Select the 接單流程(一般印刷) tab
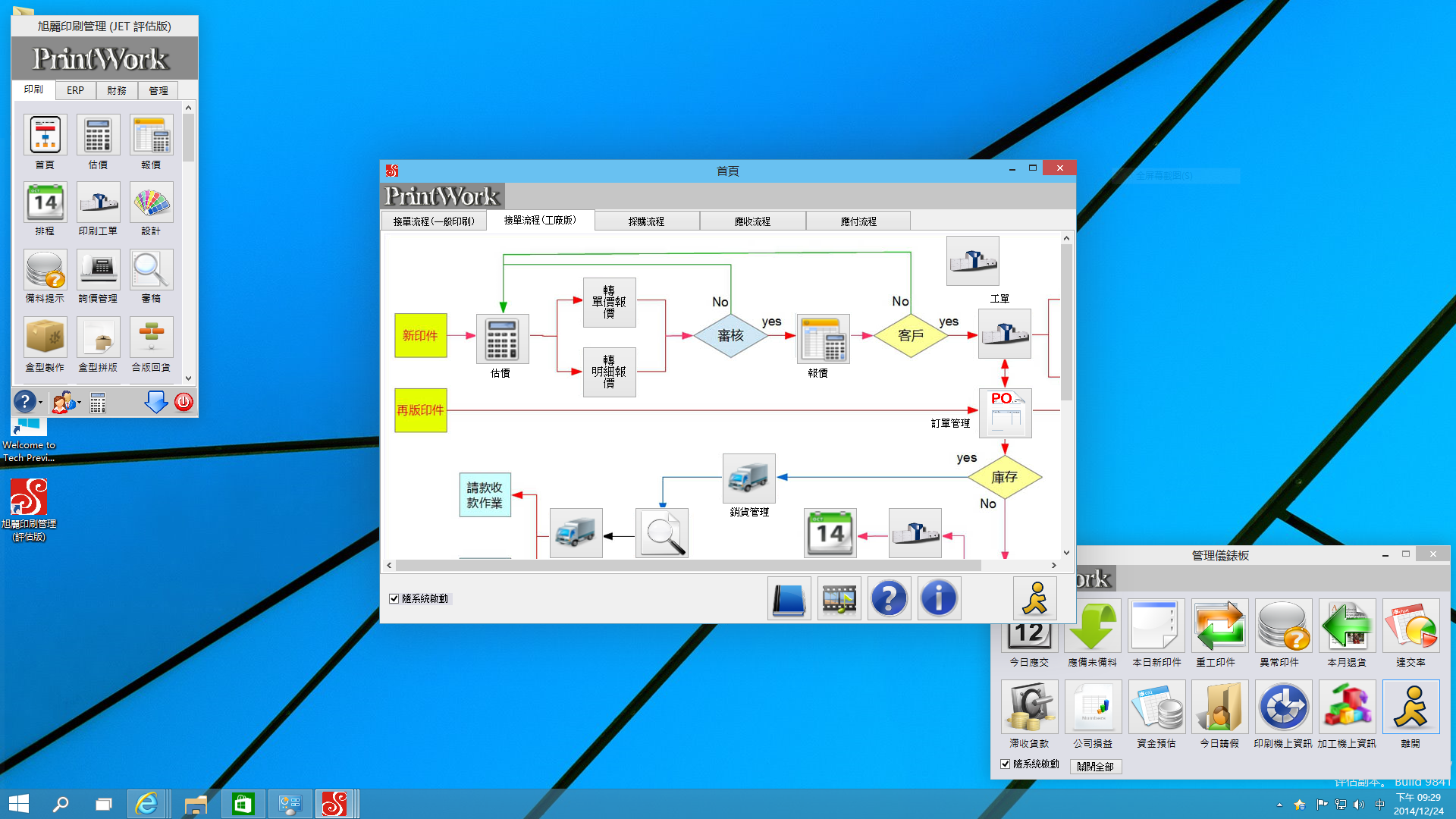Screen dimensions: 1456x819 tap(434, 221)
